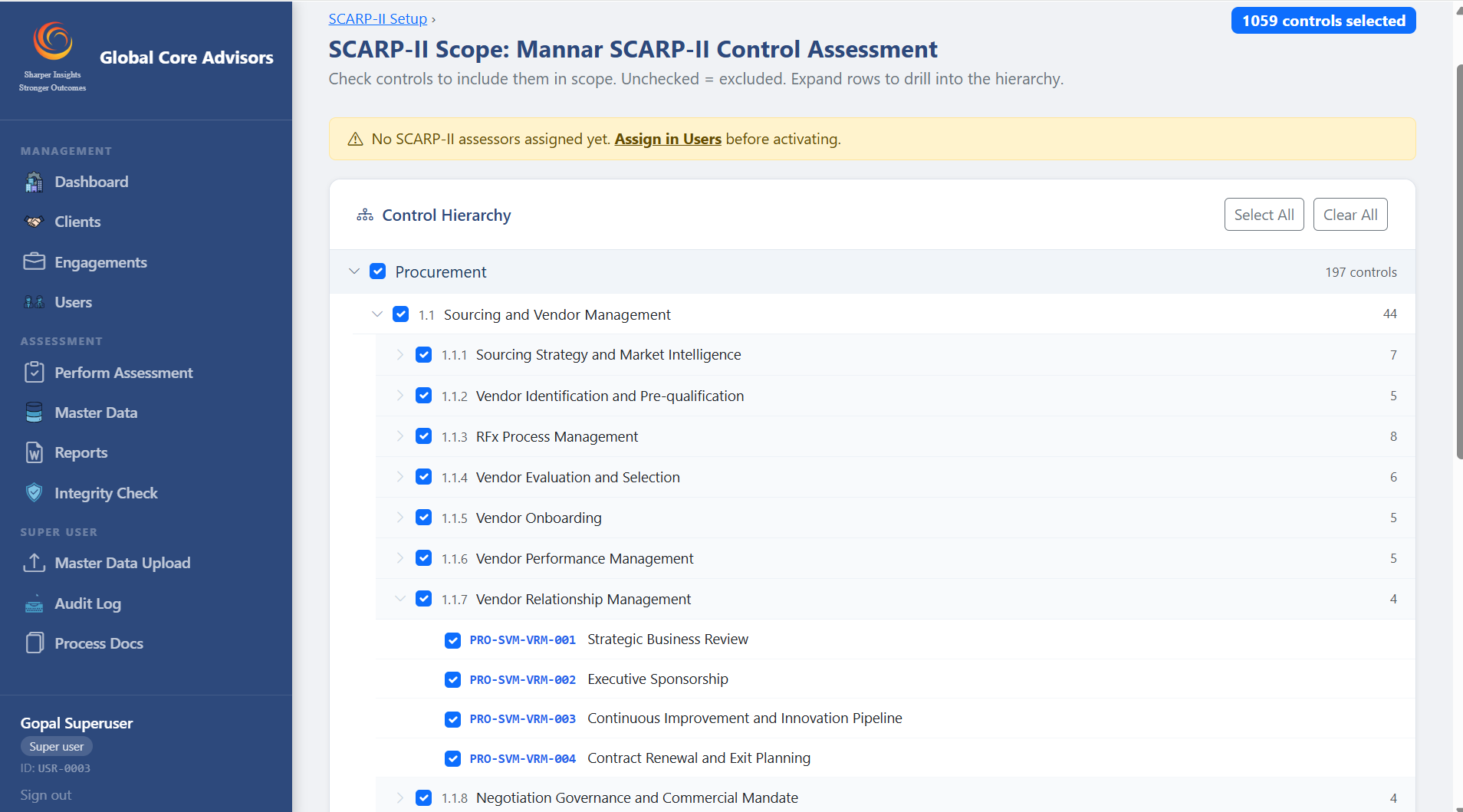Click the Integrity Check shield icon
Screen dimensions: 1463x812
pyautogui.click(x=34, y=493)
